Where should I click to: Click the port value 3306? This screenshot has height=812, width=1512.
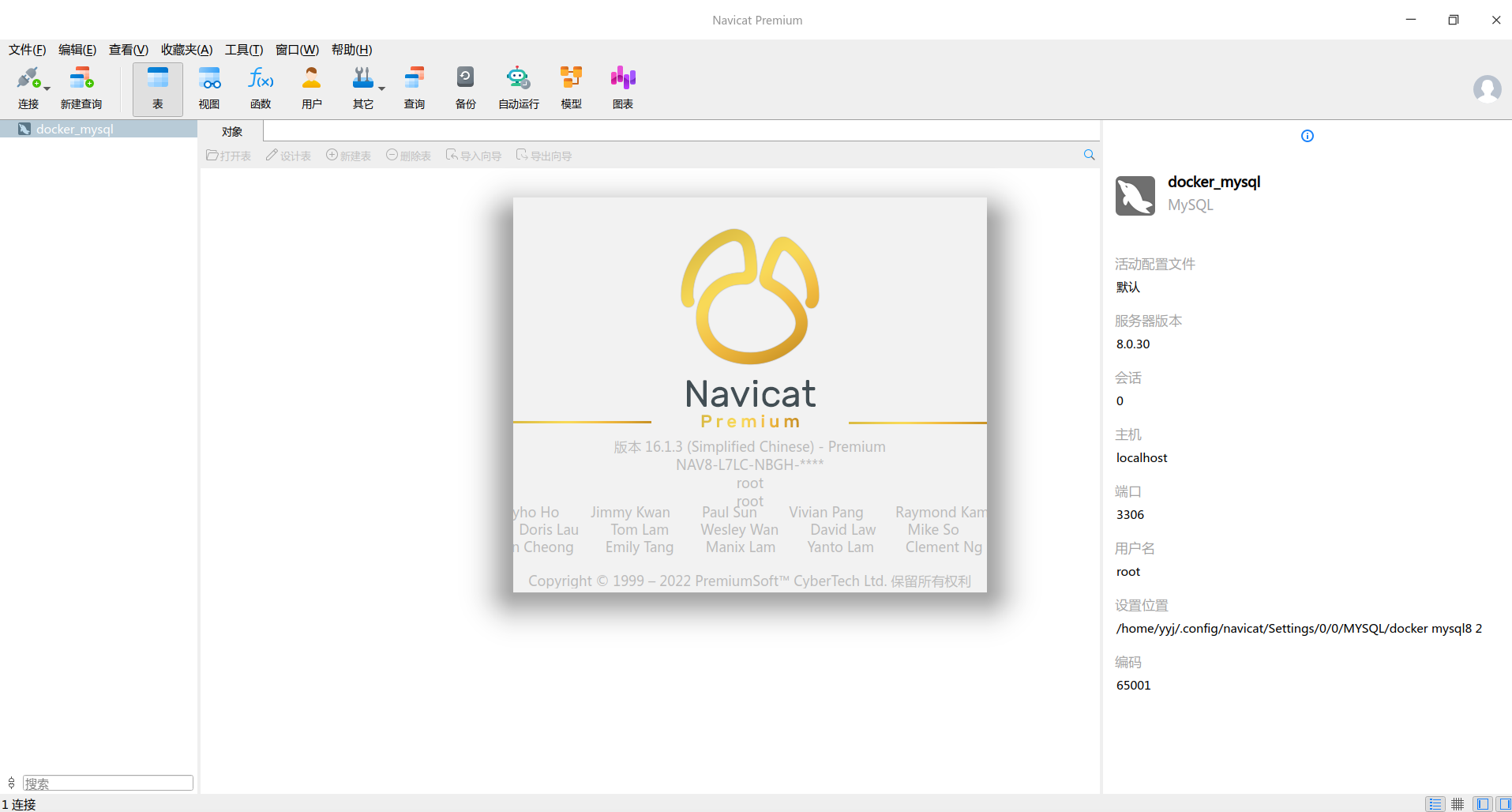click(x=1130, y=514)
